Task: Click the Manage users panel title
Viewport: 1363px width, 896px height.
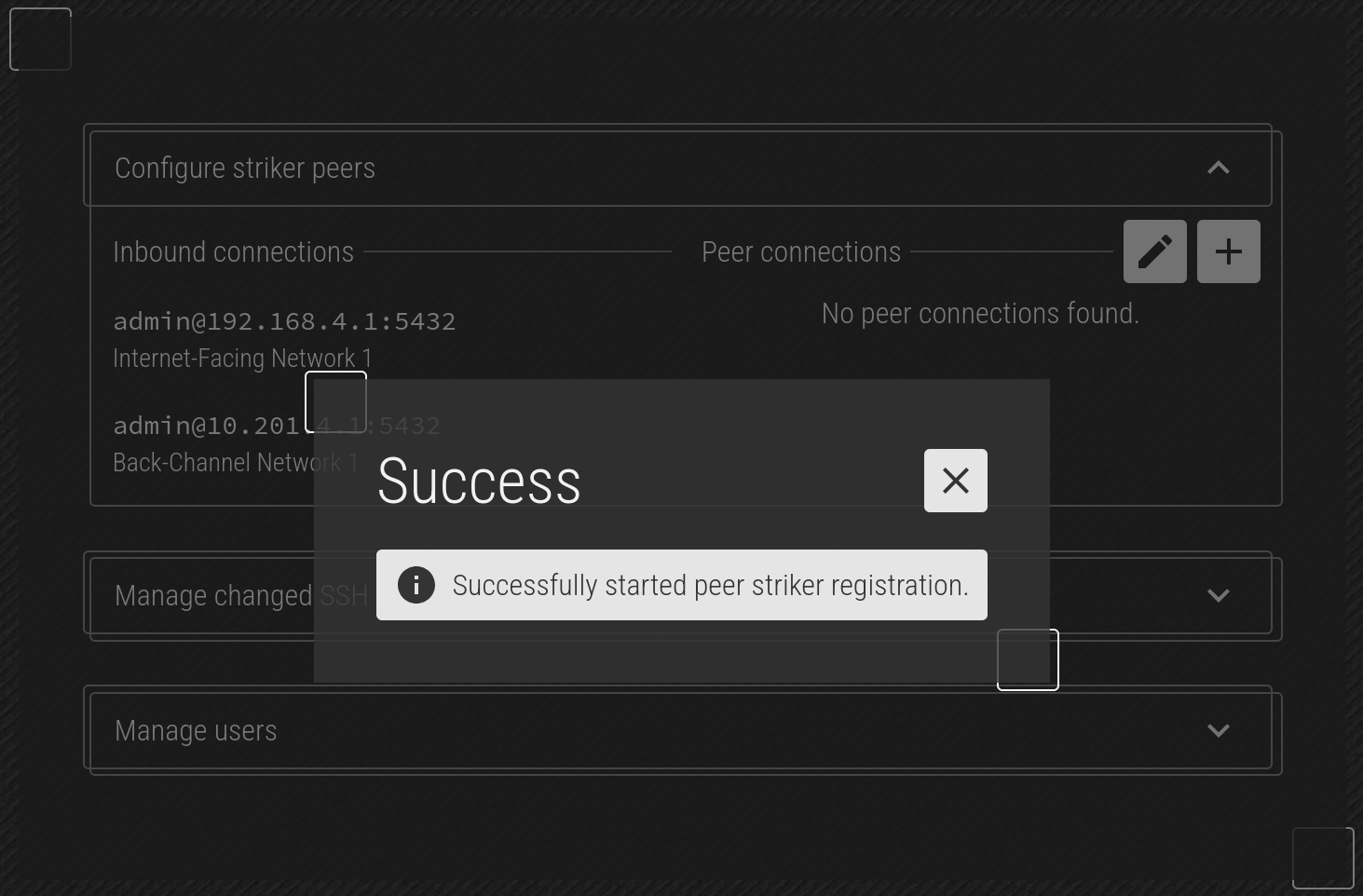Action: coord(196,730)
